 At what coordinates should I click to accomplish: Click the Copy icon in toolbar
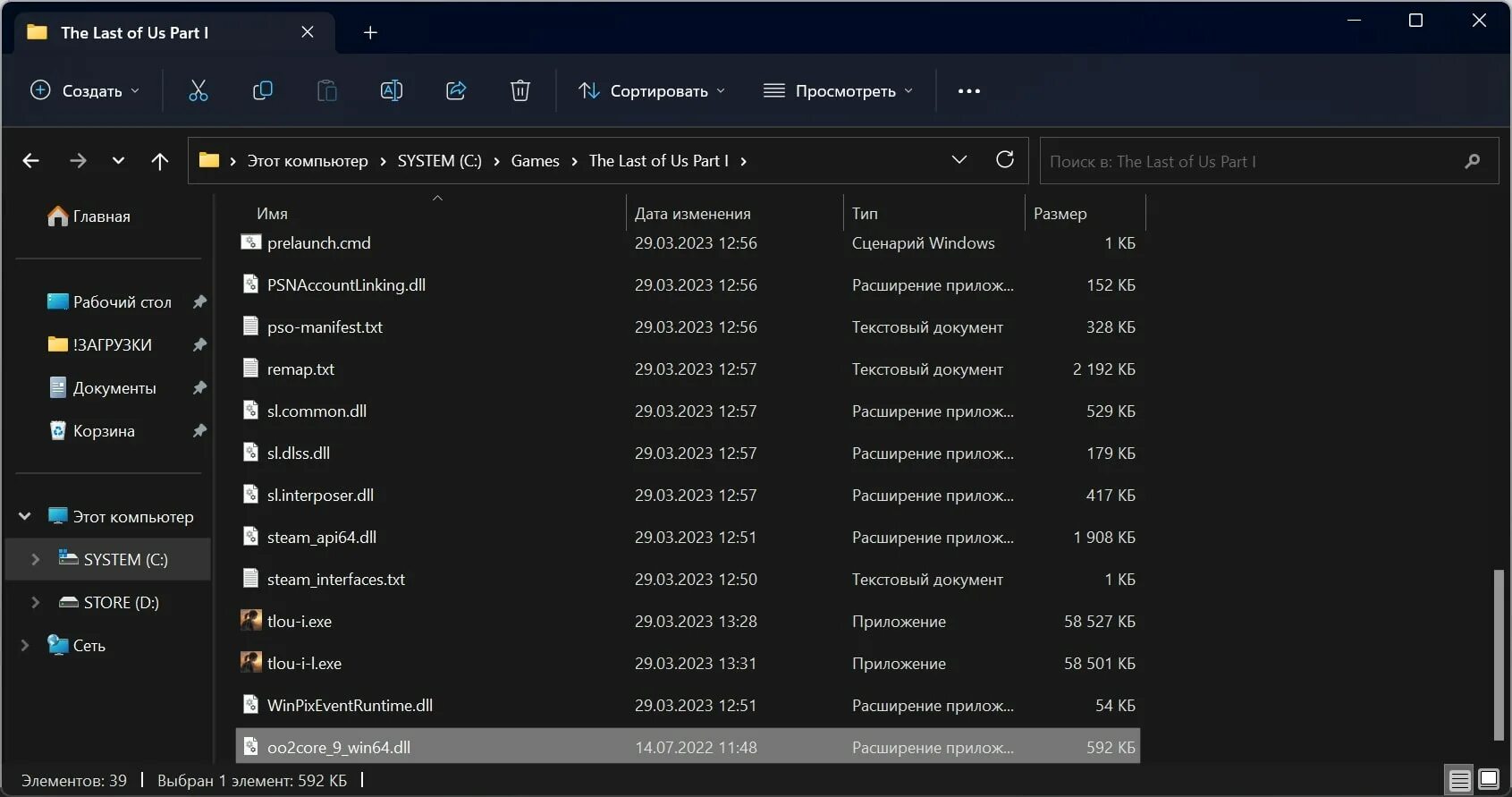click(x=263, y=90)
